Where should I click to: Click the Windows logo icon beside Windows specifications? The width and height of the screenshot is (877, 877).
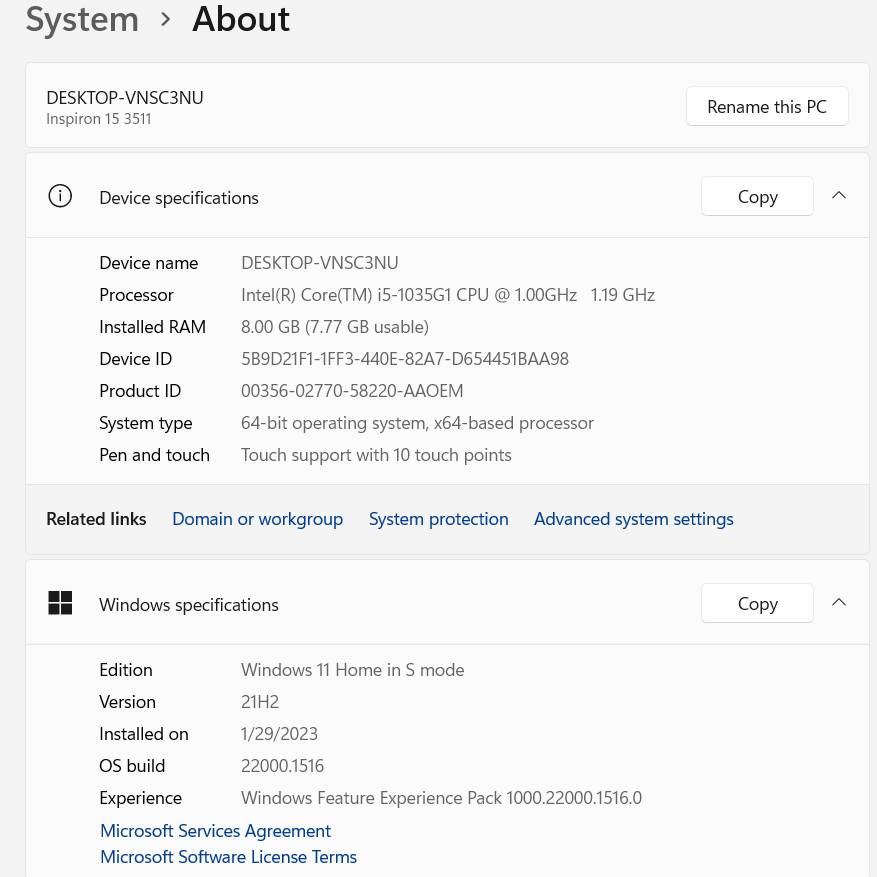point(60,603)
